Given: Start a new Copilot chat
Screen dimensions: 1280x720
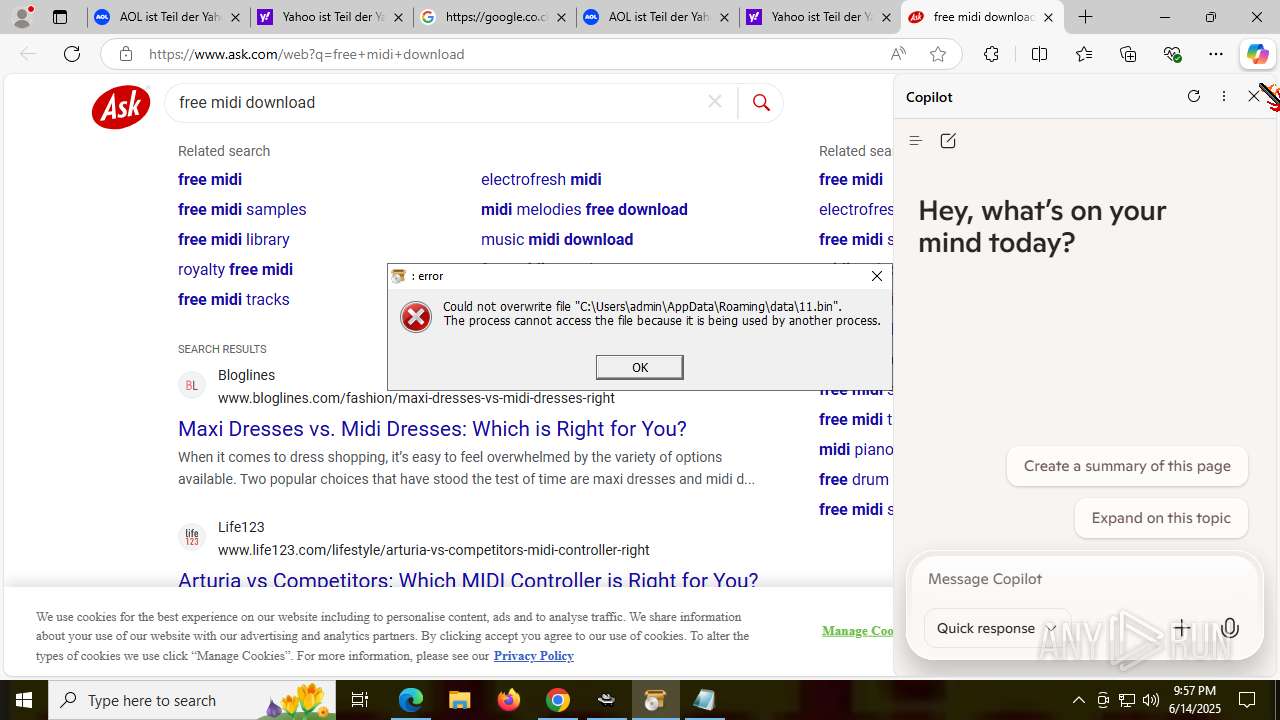Looking at the screenshot, I should 948,141.
